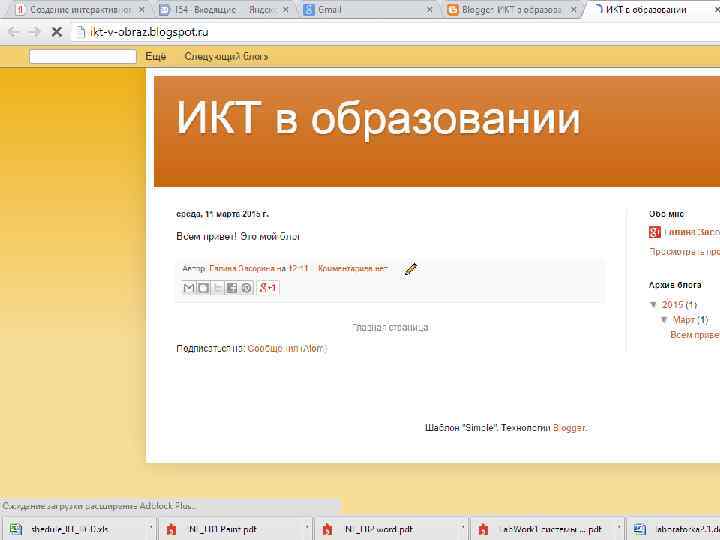Viewport: 720px width, 540px height.
Task: Open the post comments link
Action: tap(353, 268)
